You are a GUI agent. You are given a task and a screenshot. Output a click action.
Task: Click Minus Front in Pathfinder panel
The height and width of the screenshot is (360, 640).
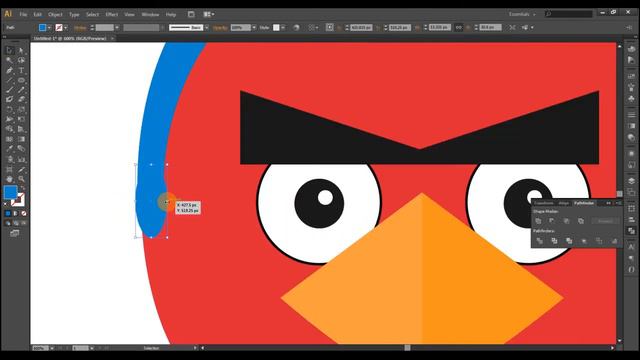pos(552,221)
